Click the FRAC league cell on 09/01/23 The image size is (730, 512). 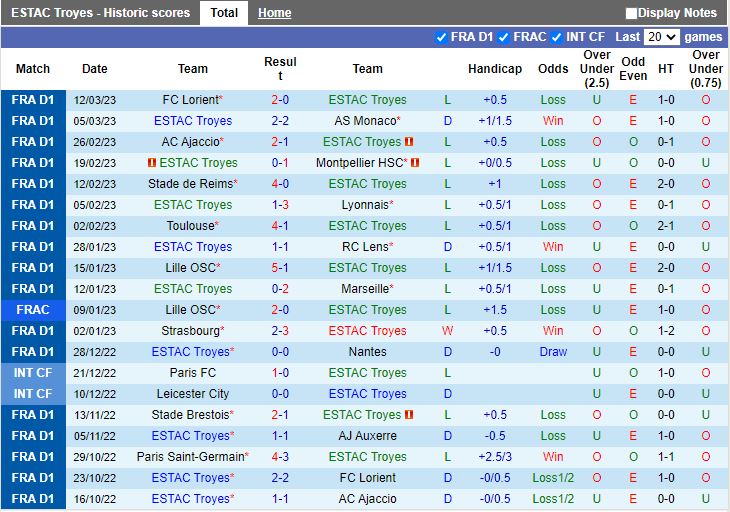[x=33, y=310]
